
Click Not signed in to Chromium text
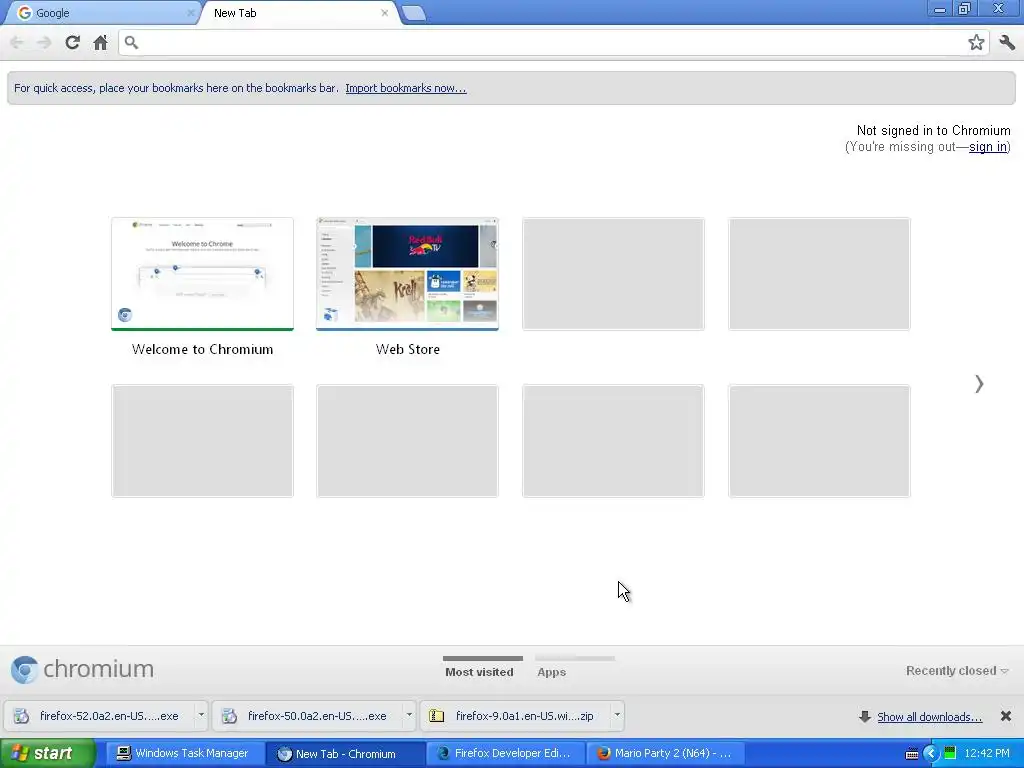(x=933, y=131)
